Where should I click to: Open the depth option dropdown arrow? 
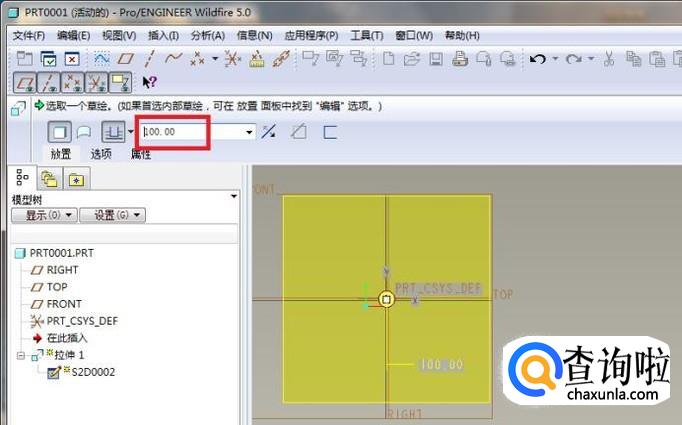tap(130, 131)
